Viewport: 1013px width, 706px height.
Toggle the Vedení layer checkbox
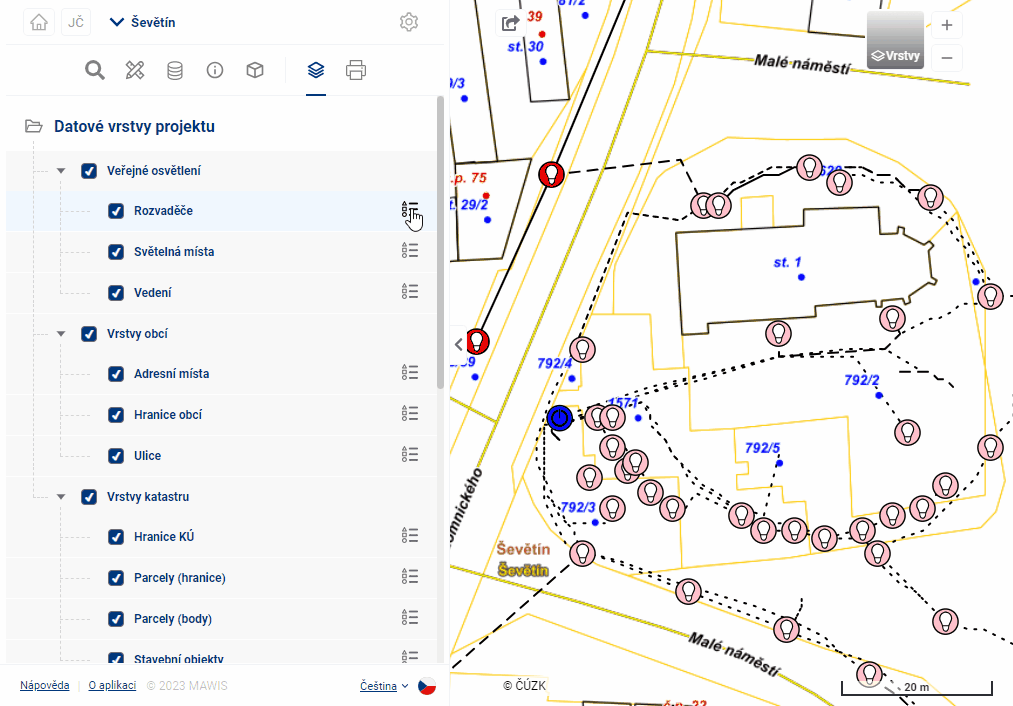tap(116, 293)
